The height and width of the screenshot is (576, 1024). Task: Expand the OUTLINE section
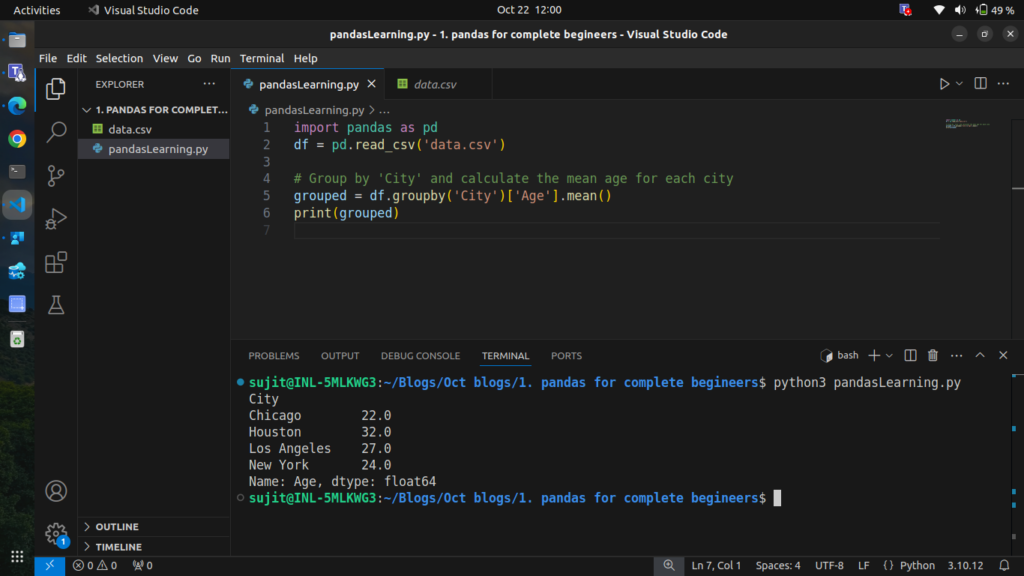[x=117, y=527]
